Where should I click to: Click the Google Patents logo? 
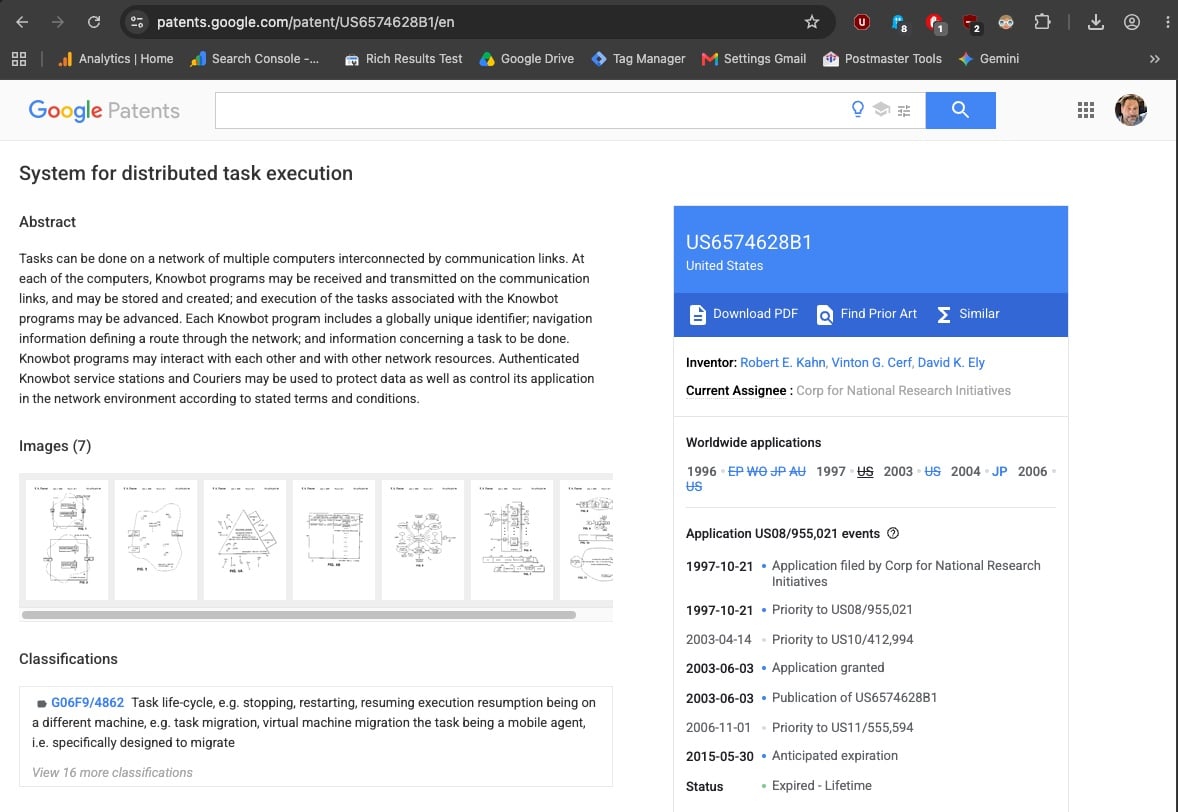coord(104,110)
